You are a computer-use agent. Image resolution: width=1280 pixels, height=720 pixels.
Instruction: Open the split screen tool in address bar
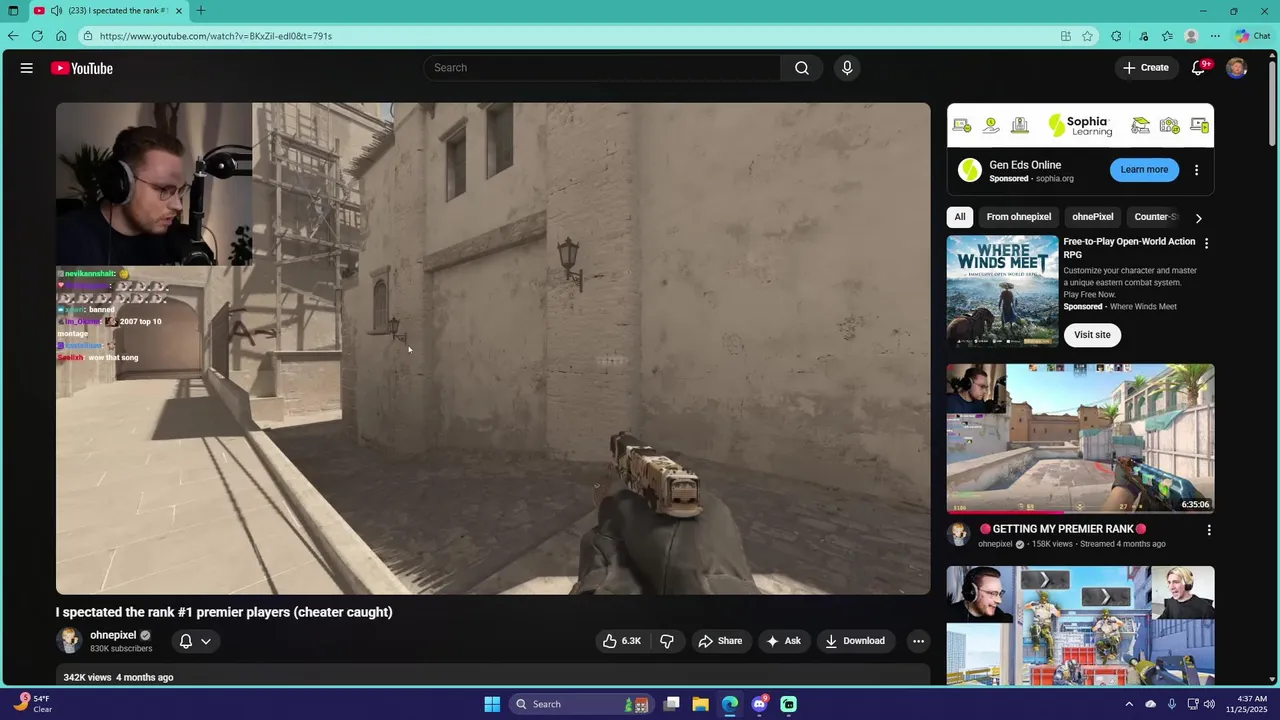point(1066,36)
